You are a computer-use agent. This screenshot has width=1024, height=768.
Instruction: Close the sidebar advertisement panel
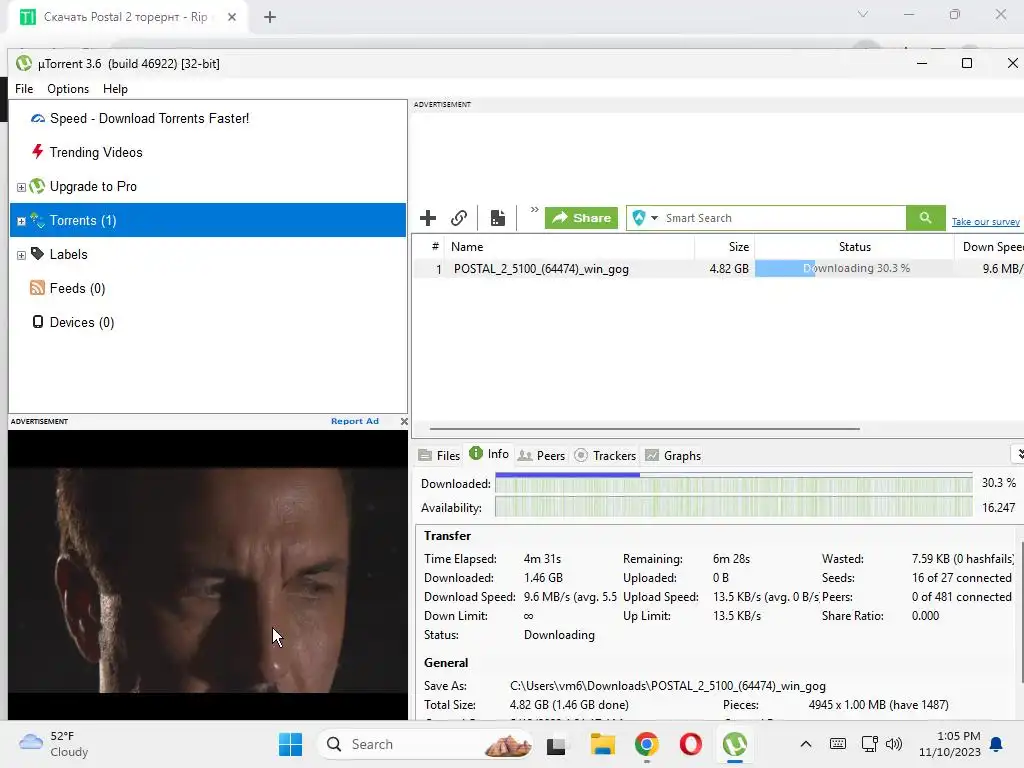click(404, 421)
